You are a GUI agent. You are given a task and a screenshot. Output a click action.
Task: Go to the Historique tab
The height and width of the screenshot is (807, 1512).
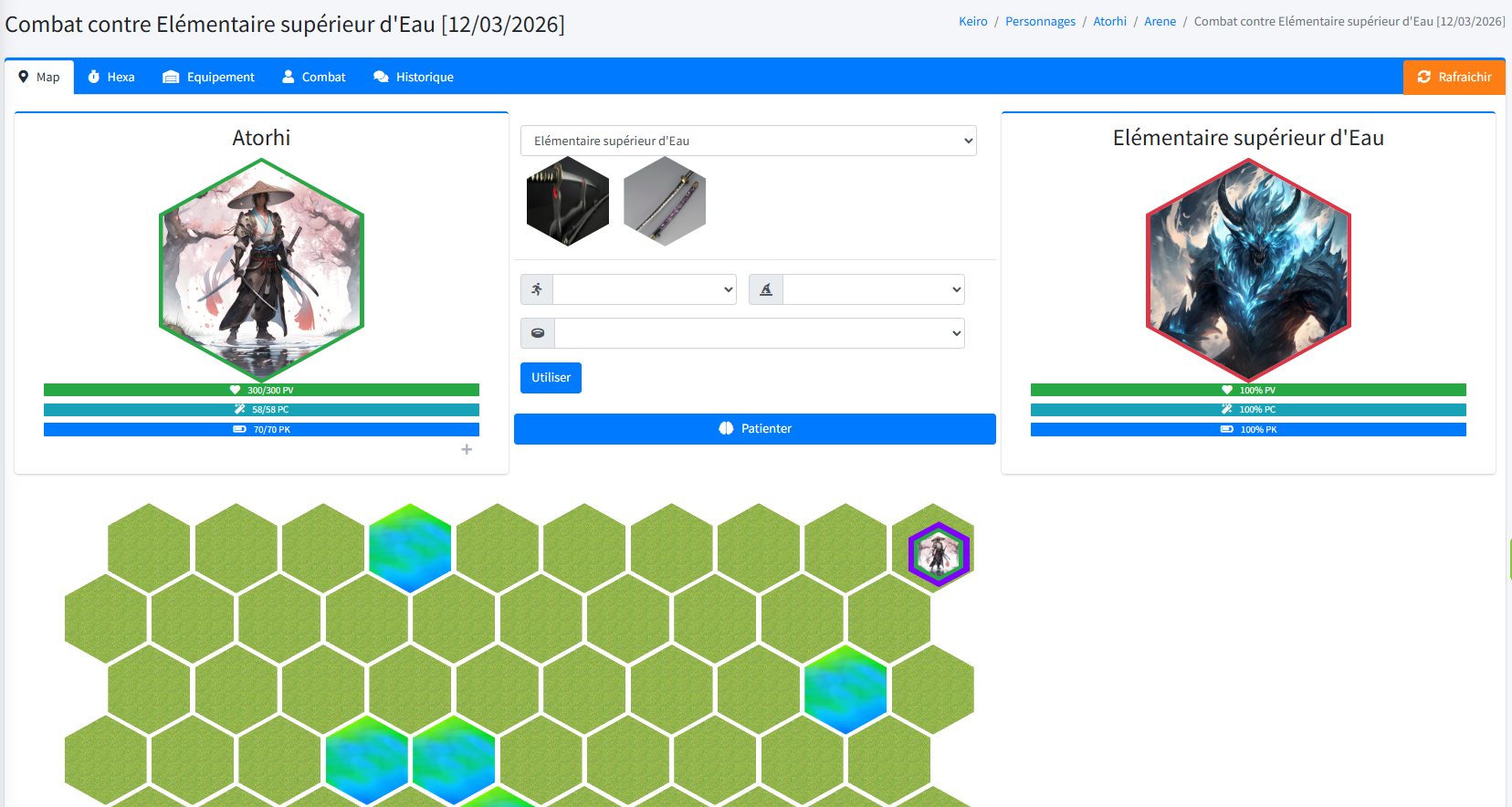[x=414, y=77]
